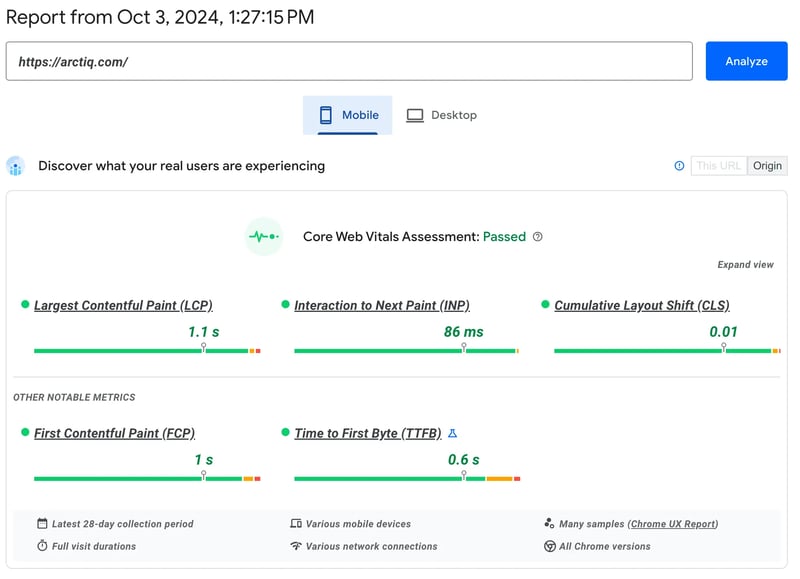This screenshot has height=579, width=800.
Task: Click the Core Web Vitals pulse icon
Action: click(264, 237)
